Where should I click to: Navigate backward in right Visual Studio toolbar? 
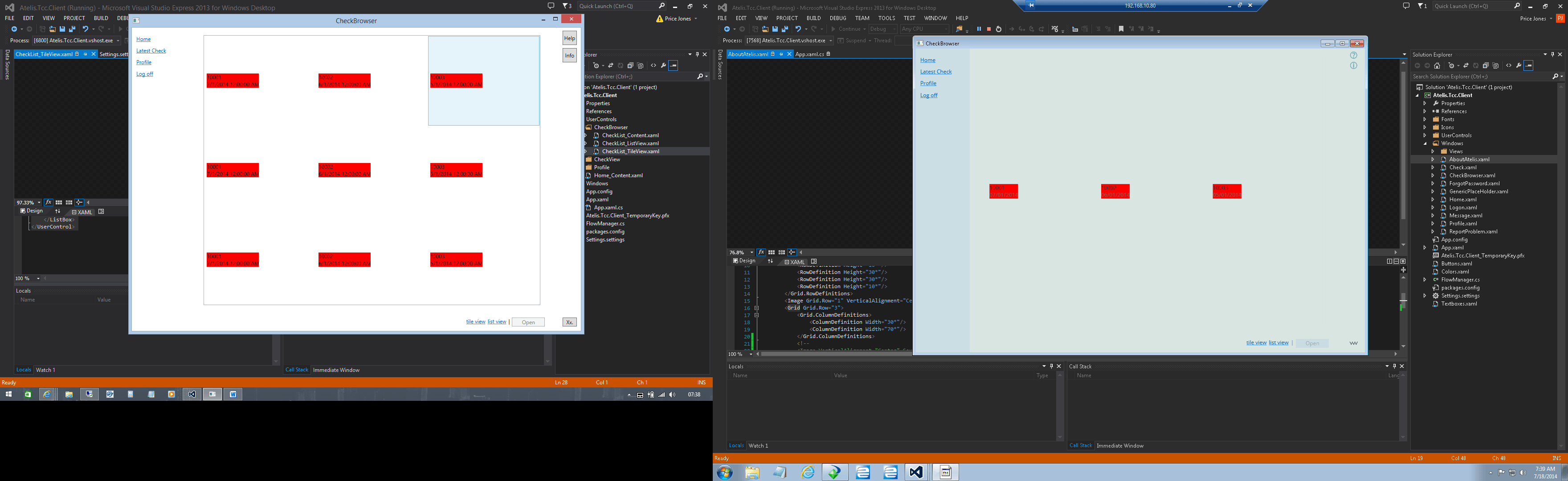pos(726,29)
